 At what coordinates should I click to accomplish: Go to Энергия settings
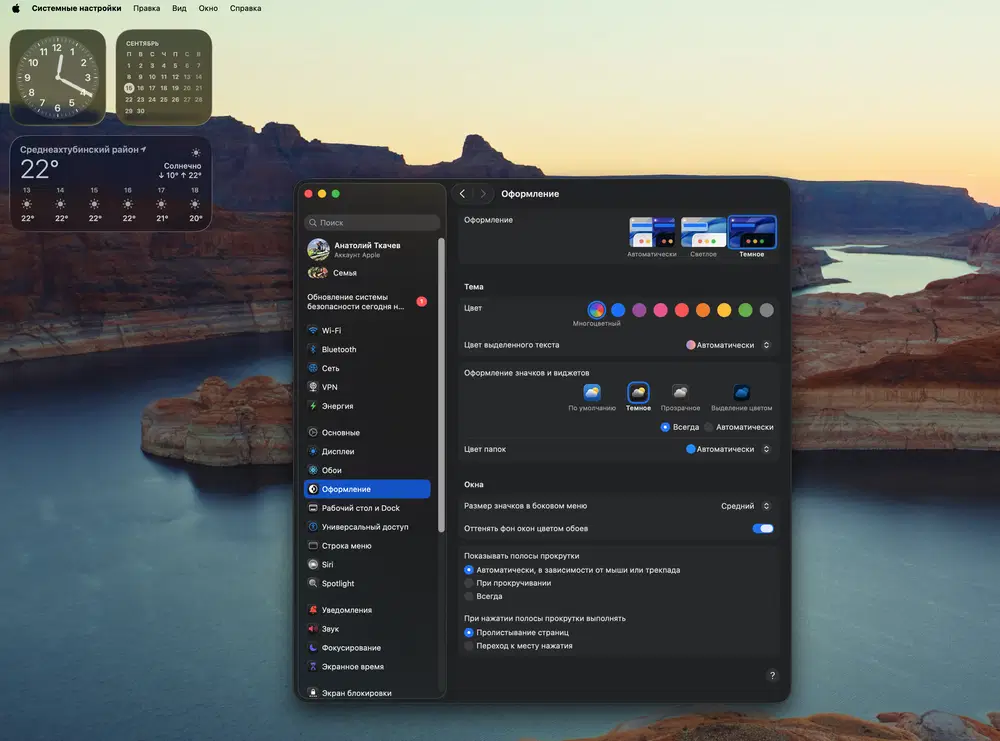[x=367, y=406]
